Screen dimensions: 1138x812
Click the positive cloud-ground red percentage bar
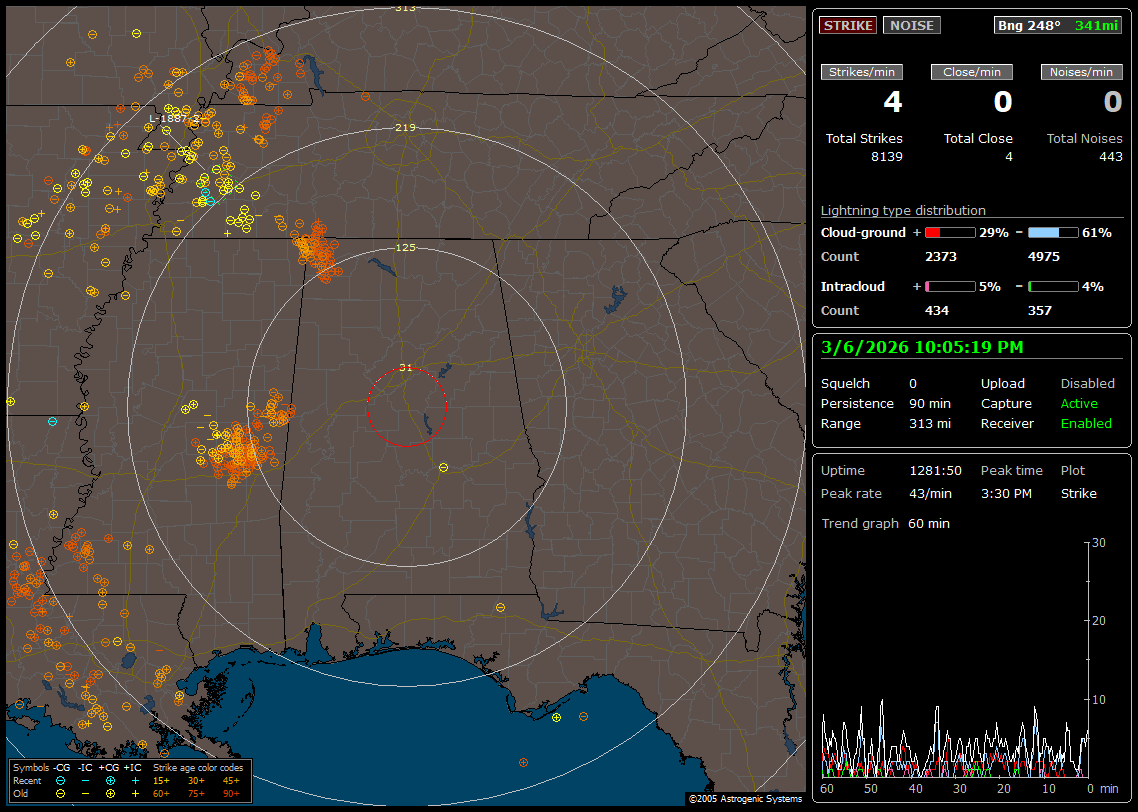(949, 232)
